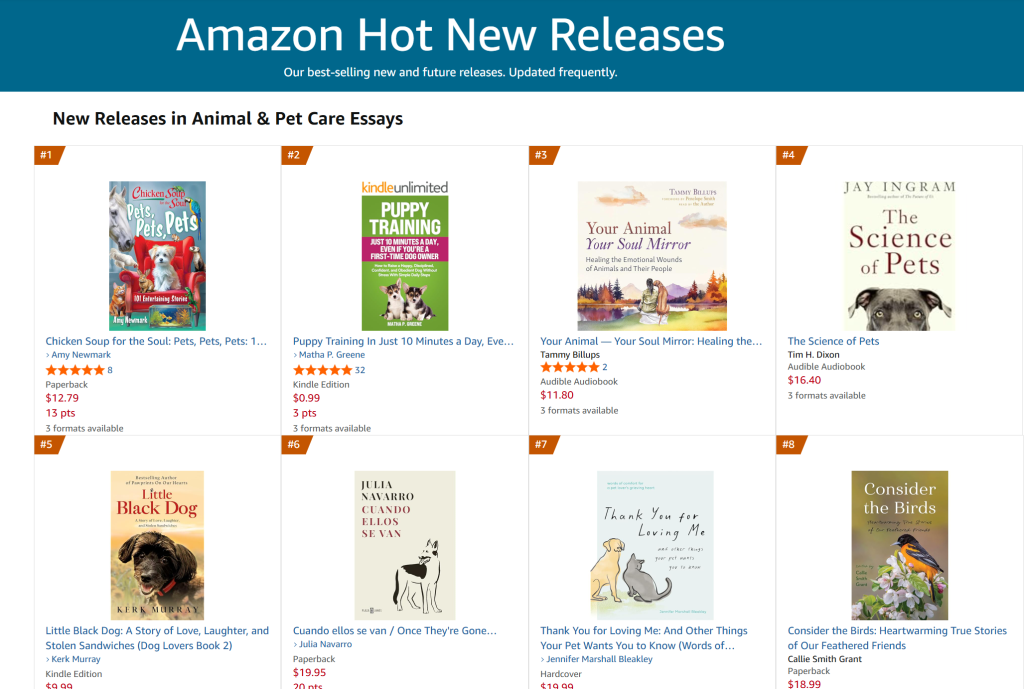
Task: Open Consider the Birds cover image
Action: 899,545
